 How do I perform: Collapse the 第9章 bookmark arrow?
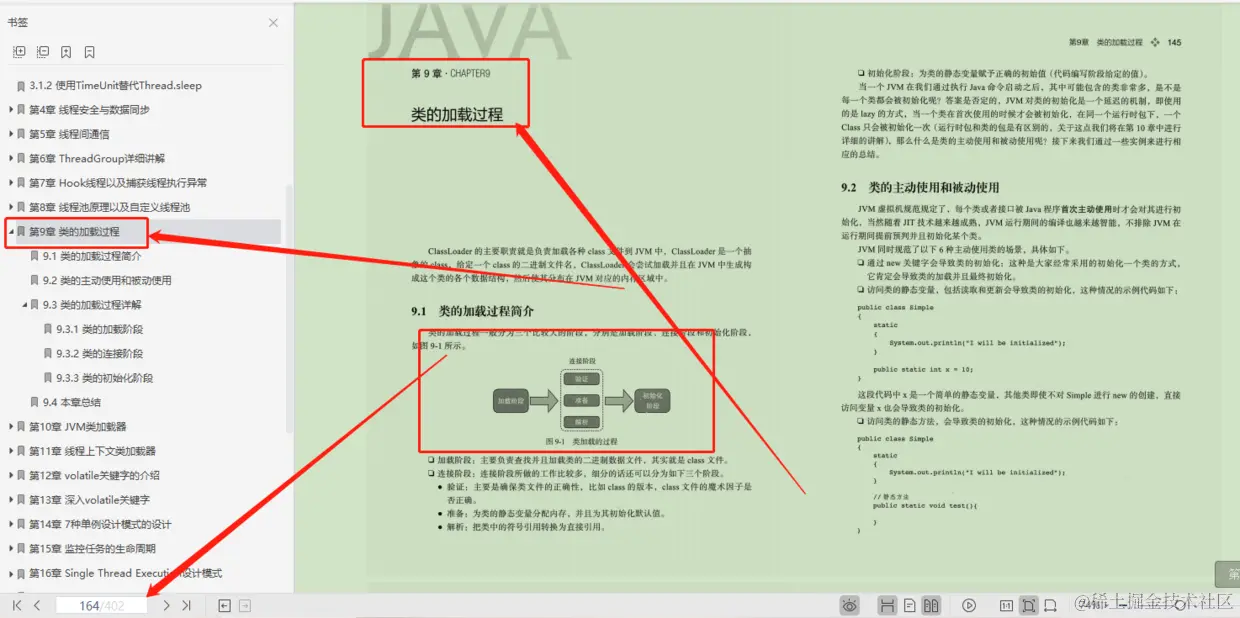[10, 232]
